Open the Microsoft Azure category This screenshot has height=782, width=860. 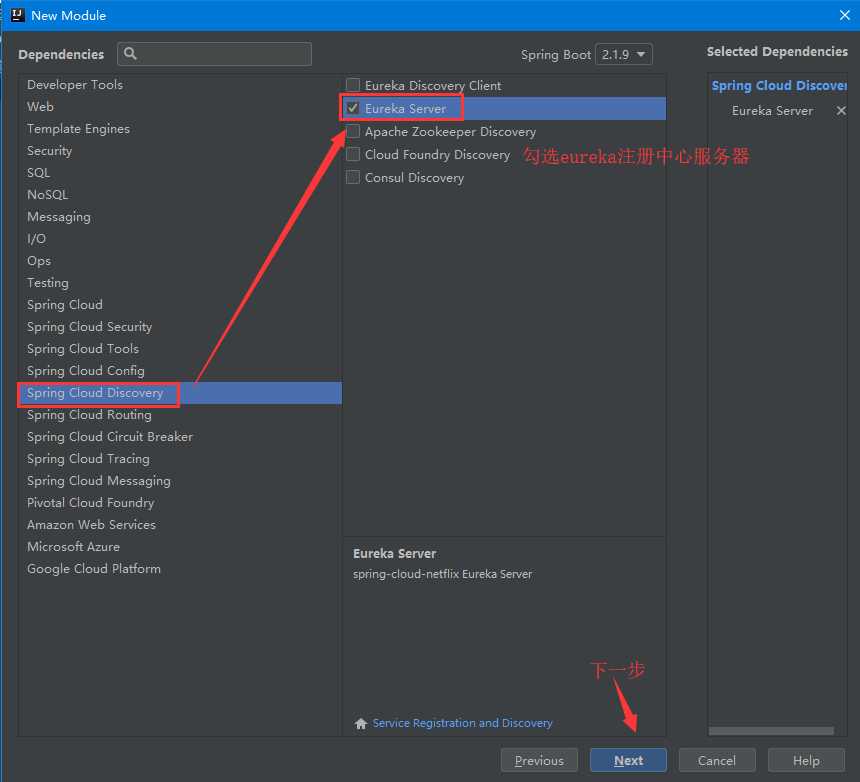(x=179, y=547)
